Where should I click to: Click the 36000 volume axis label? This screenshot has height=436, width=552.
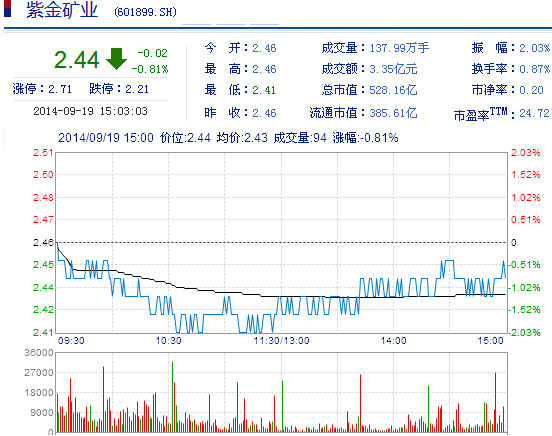39,353
